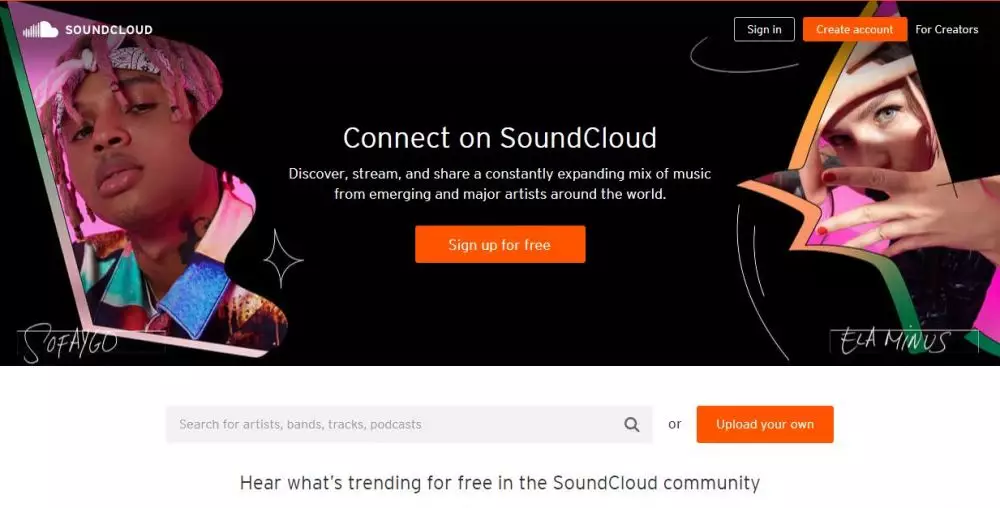
Task: Click the Discover, stream, and share description text
Action: (499, 184)
